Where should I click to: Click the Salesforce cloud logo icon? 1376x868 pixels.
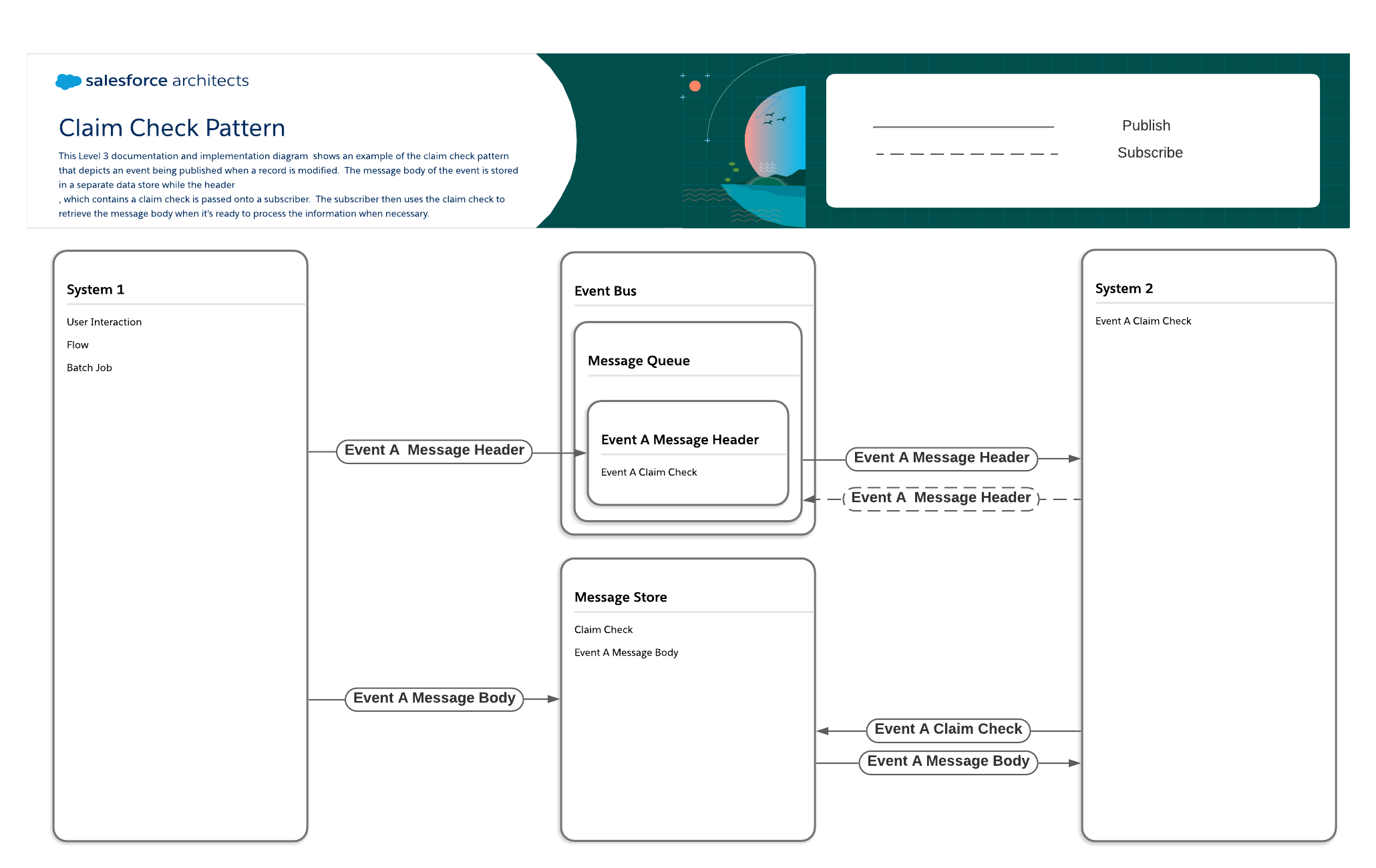point(68,81)
